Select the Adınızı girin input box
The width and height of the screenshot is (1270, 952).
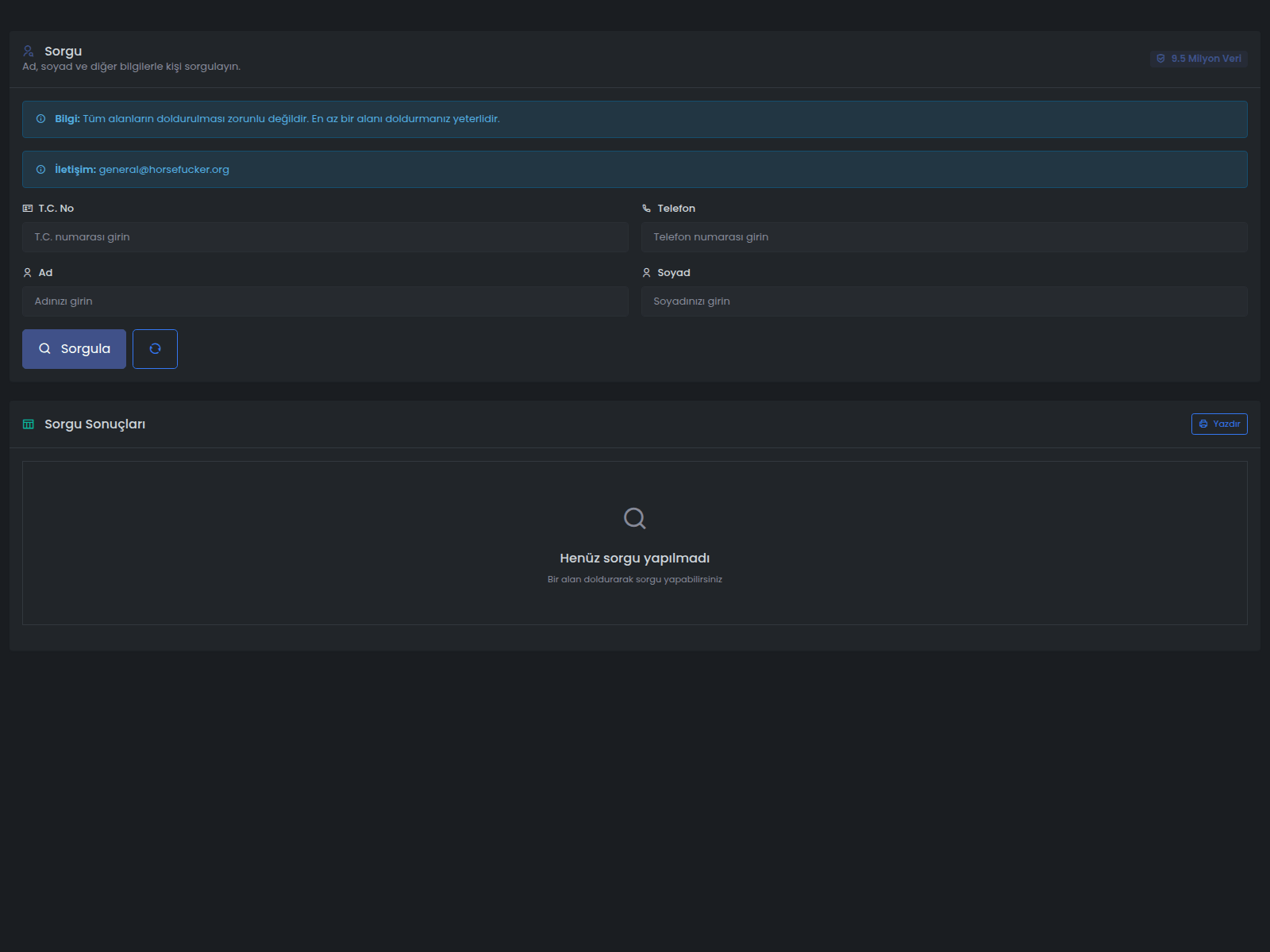pyautogui.click(x=325, y=301)
